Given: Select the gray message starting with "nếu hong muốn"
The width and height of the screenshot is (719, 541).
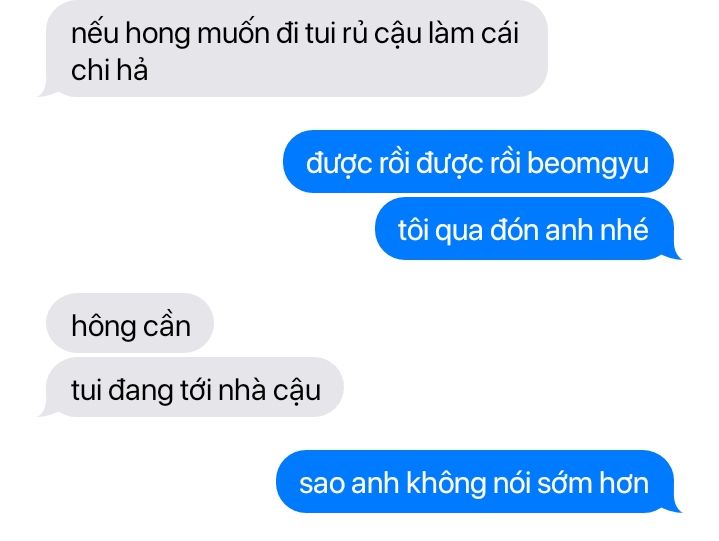Looking at the screenshot, I should [x=295, y=48].
